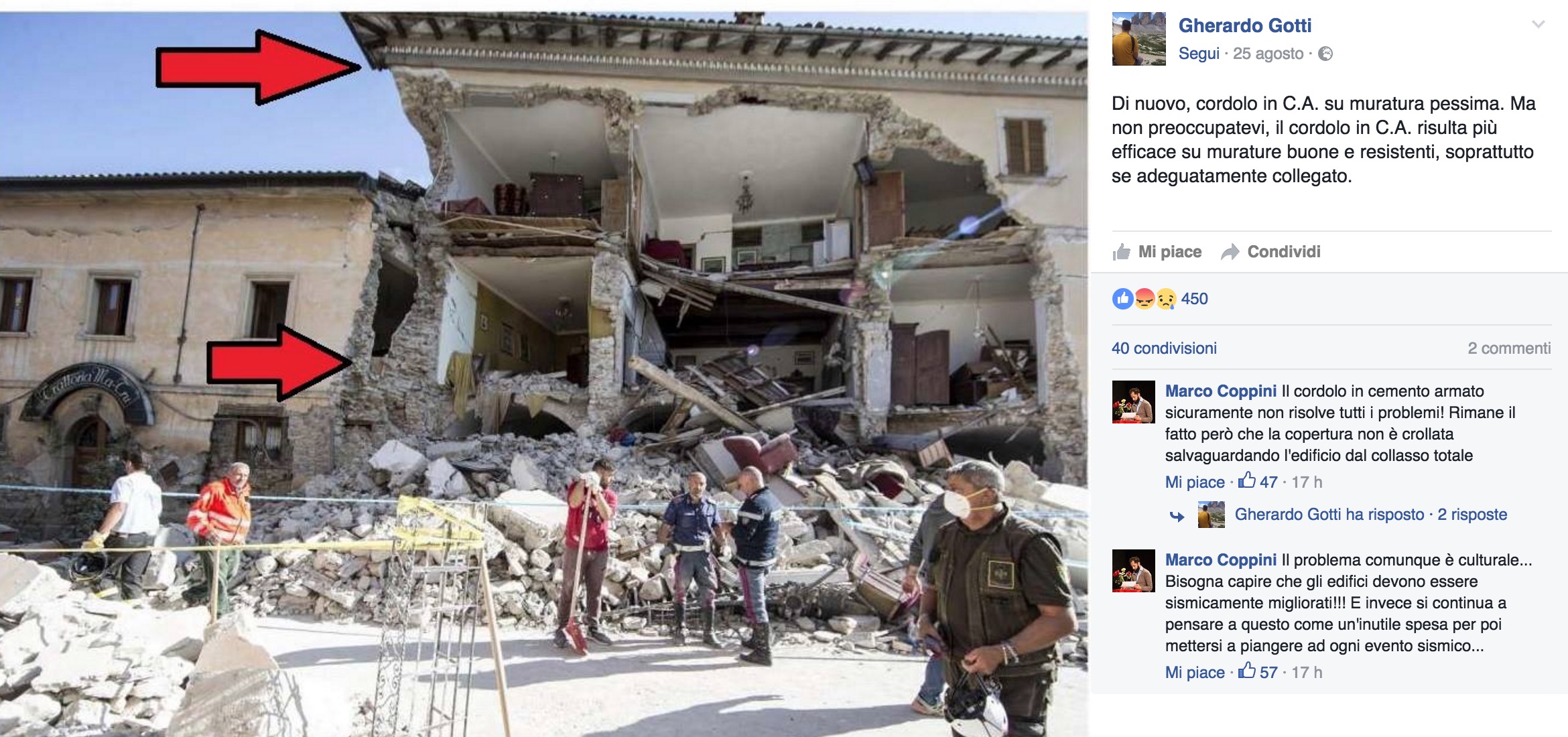Viewport: 1568px width, 737px height.
Task: View the 40 condivisioni shares list
Action: pos(1164,348)
